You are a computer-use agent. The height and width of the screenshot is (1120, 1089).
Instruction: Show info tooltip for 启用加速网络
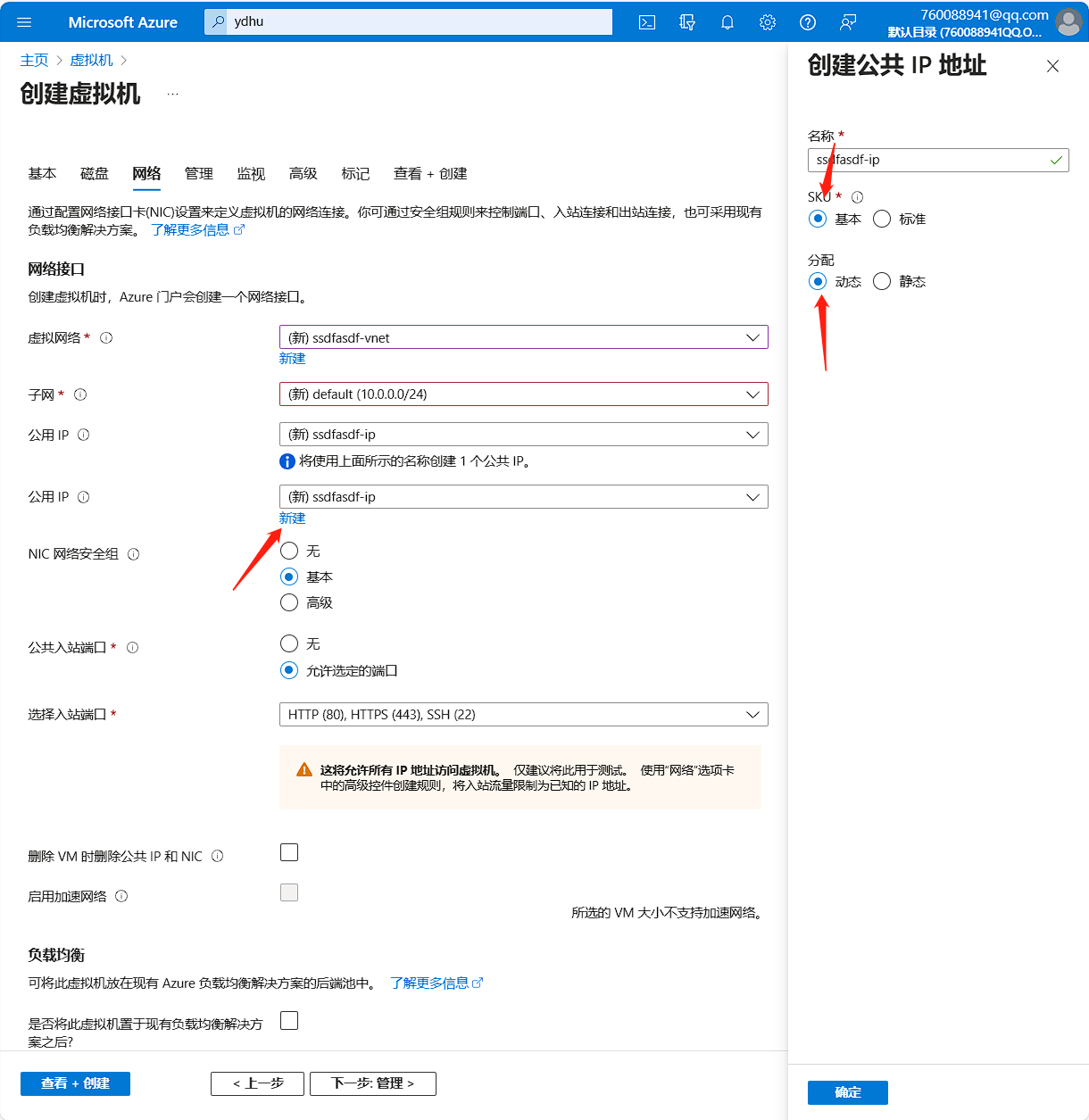122,896
